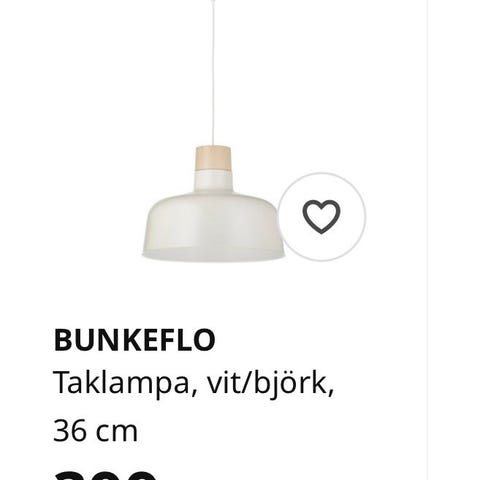
Task: Tap the heart outline to save the product
Action: coord(322,217)
